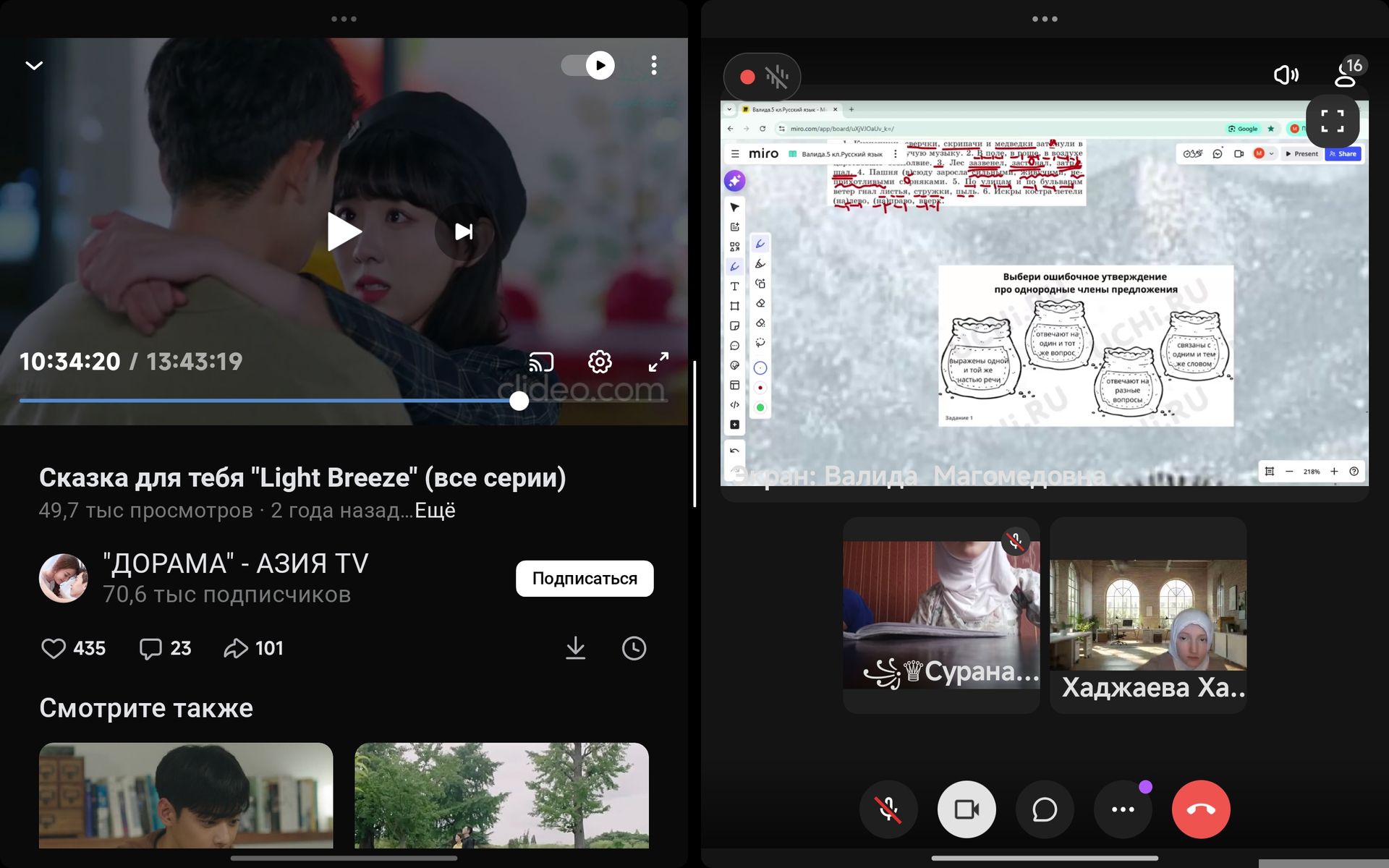Share the video with 101 shares
The height and width of the screenshot is (868, 1389).
pos(236,648)
